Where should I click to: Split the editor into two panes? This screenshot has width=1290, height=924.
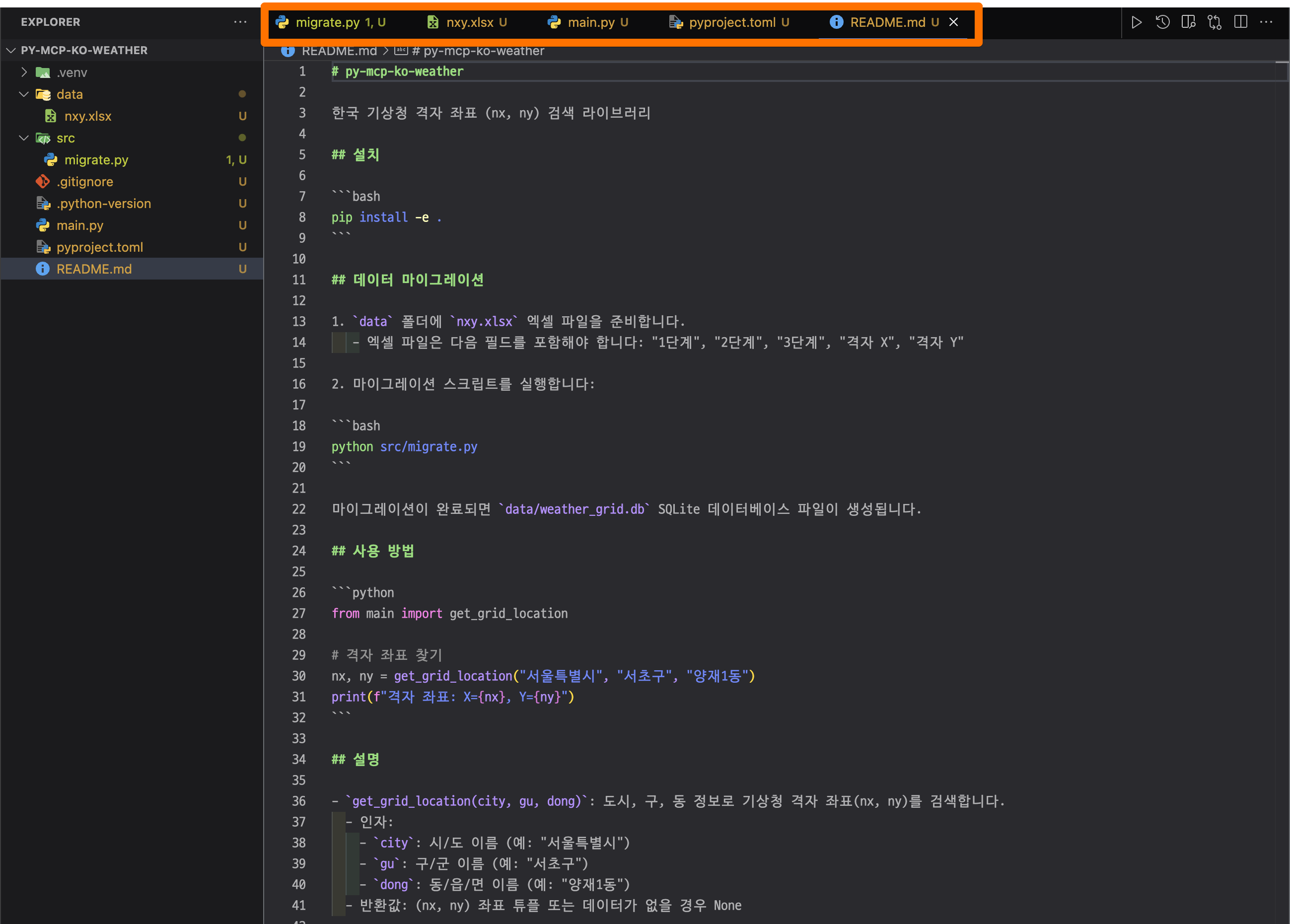pyautogui.click(x=1240, y=22)
